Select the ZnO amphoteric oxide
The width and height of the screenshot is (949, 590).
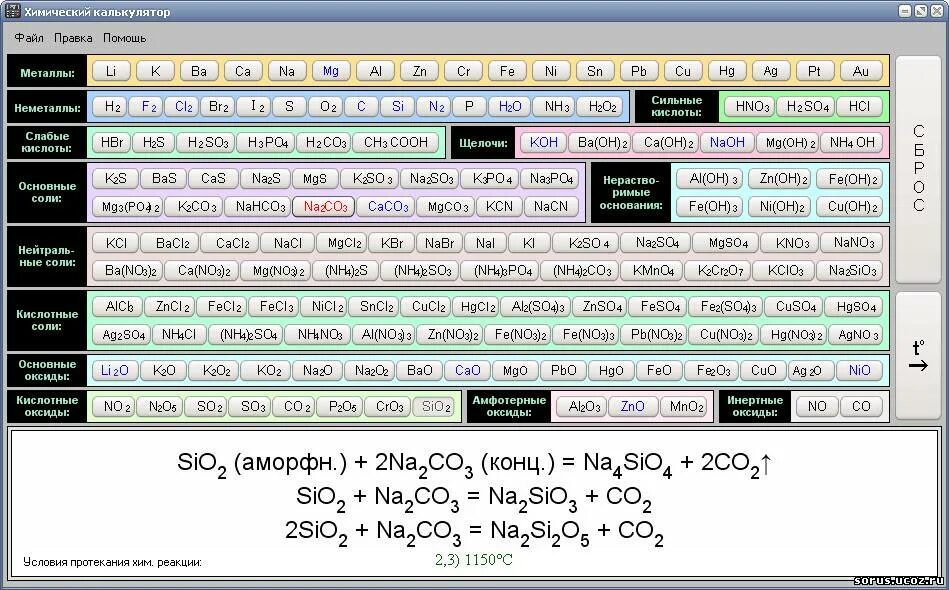(632, 407)
